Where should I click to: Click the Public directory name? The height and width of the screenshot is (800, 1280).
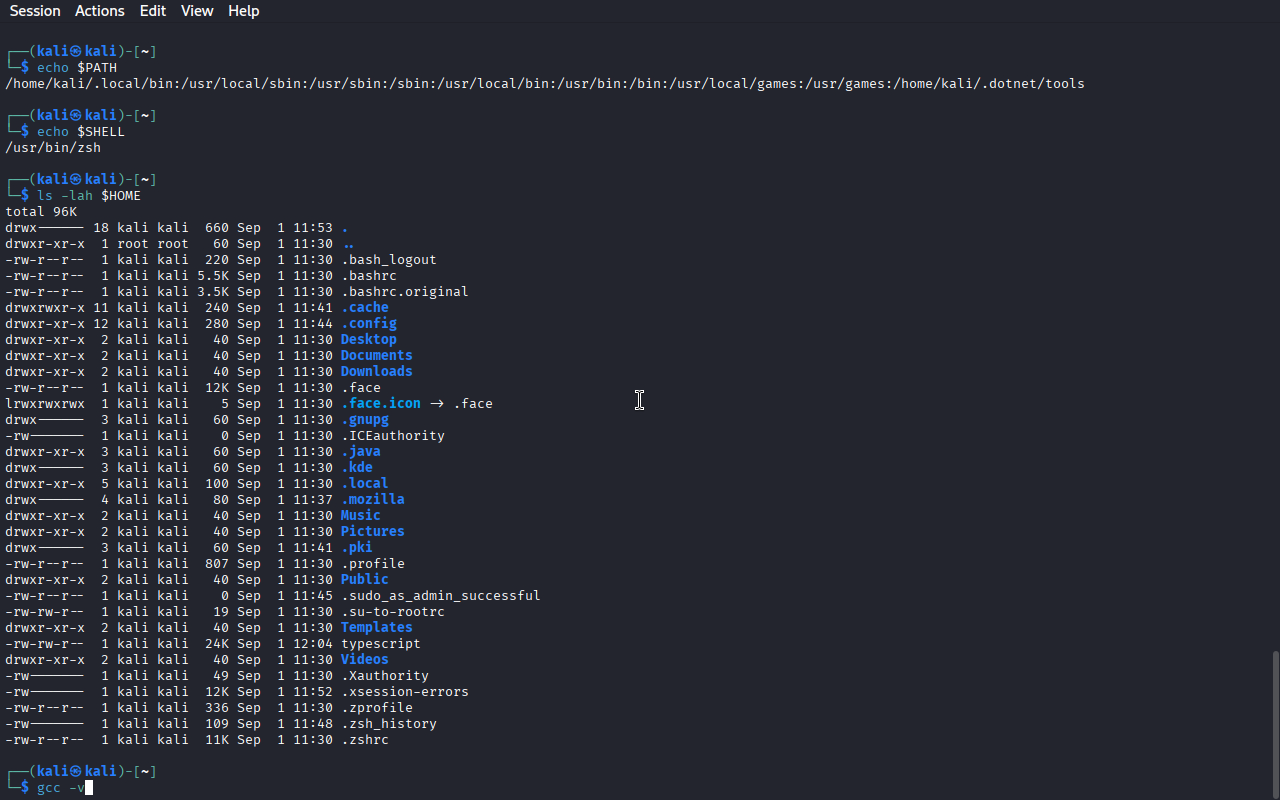pyautogui.click(x=365, y=580)
